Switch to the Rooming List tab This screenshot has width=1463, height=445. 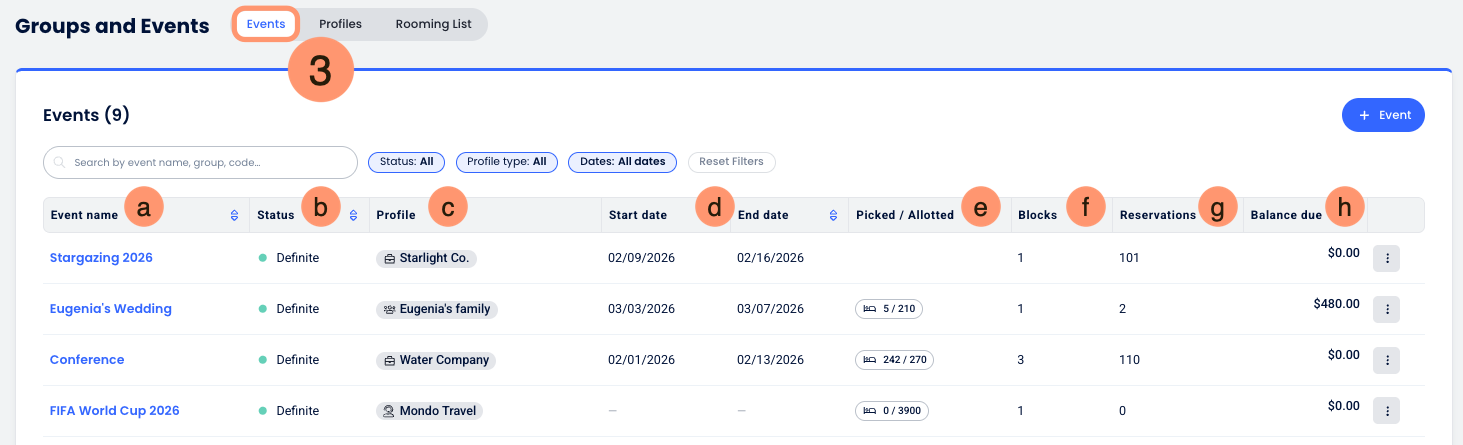coord(433,24)
